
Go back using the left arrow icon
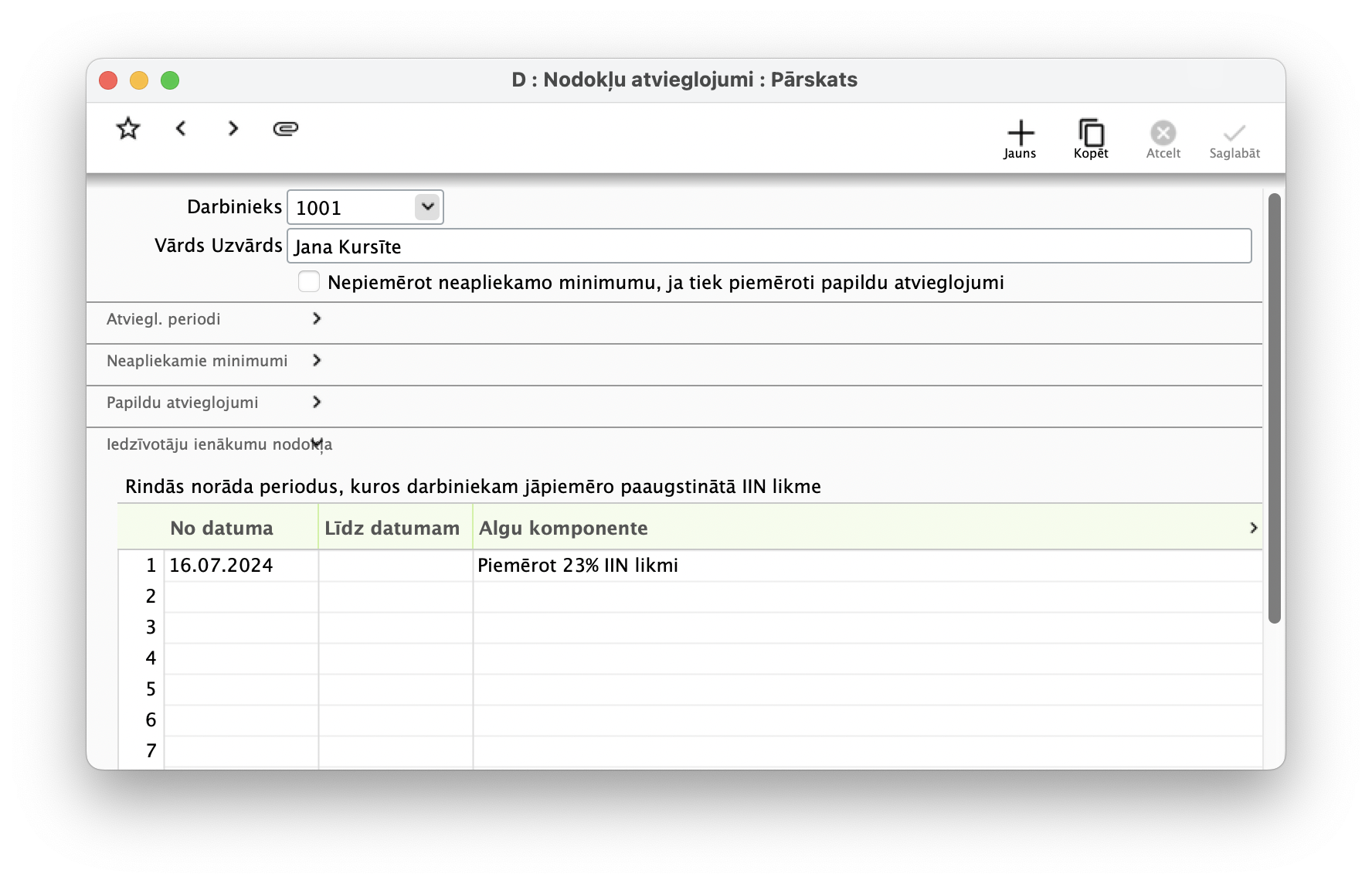pyautogui.click(x=182, y=128)
